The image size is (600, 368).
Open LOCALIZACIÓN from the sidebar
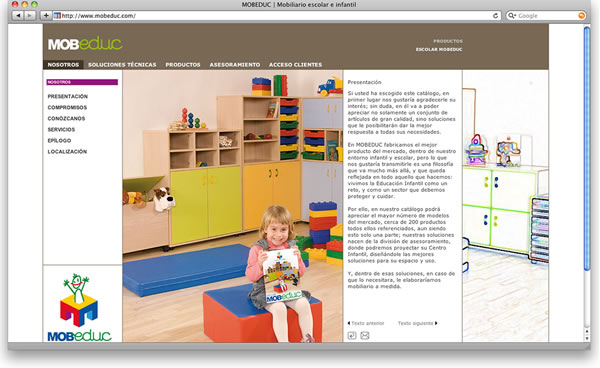tap(67, 151)
